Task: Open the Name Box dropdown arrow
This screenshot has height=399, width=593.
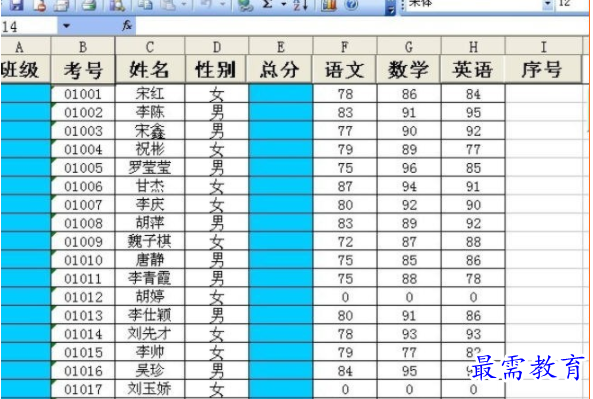Action: [67, 26]
